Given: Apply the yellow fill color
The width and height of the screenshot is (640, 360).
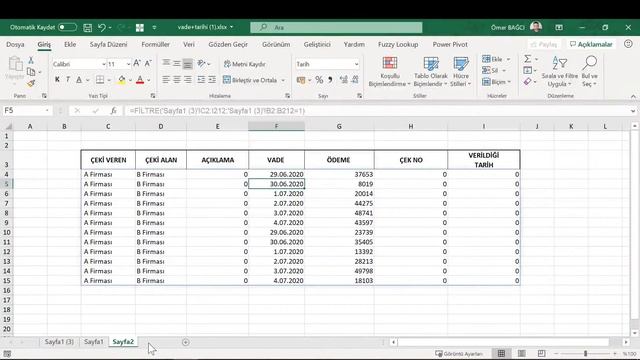Looking at the screenshot, I should click(x=122, y=80).
